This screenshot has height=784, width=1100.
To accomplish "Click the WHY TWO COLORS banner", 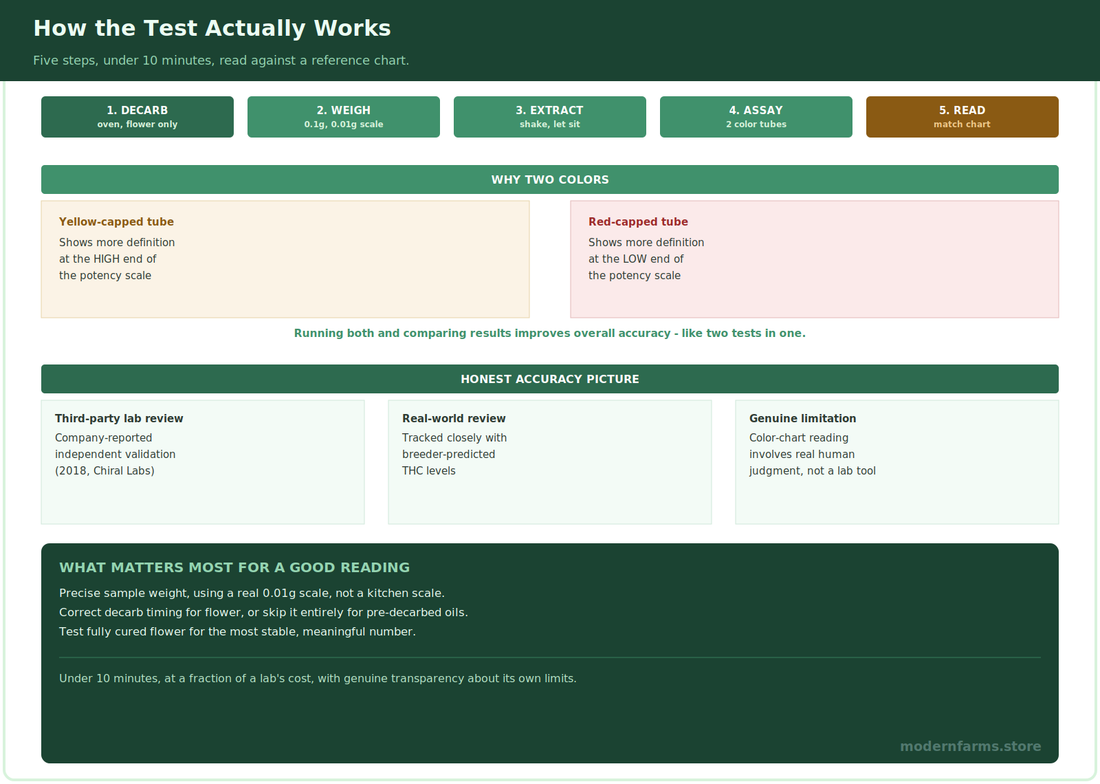I will point(550,180).
